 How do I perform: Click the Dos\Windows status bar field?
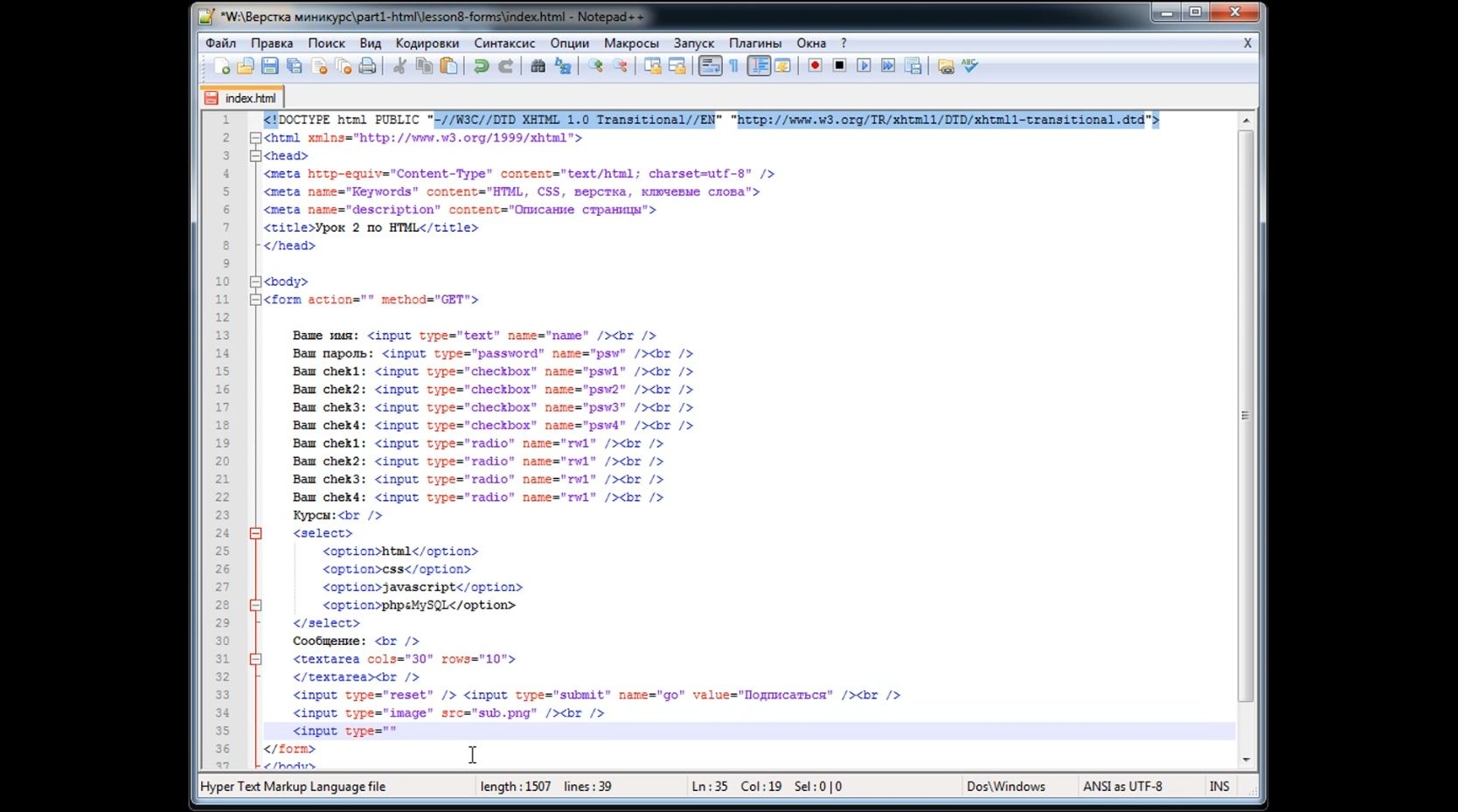(1006, 787)
